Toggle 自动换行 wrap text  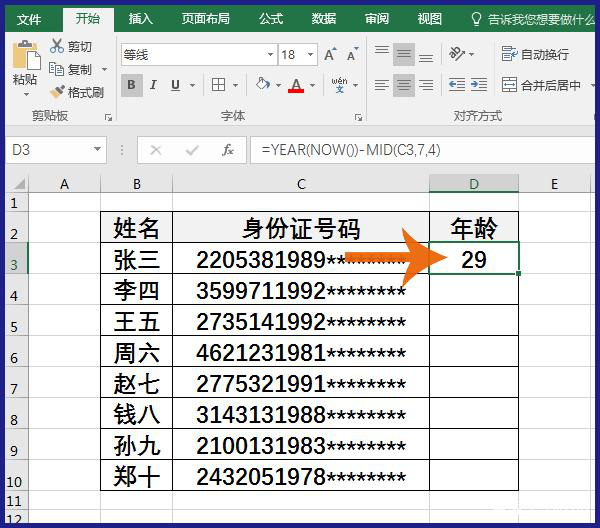(x=535, y=54)
